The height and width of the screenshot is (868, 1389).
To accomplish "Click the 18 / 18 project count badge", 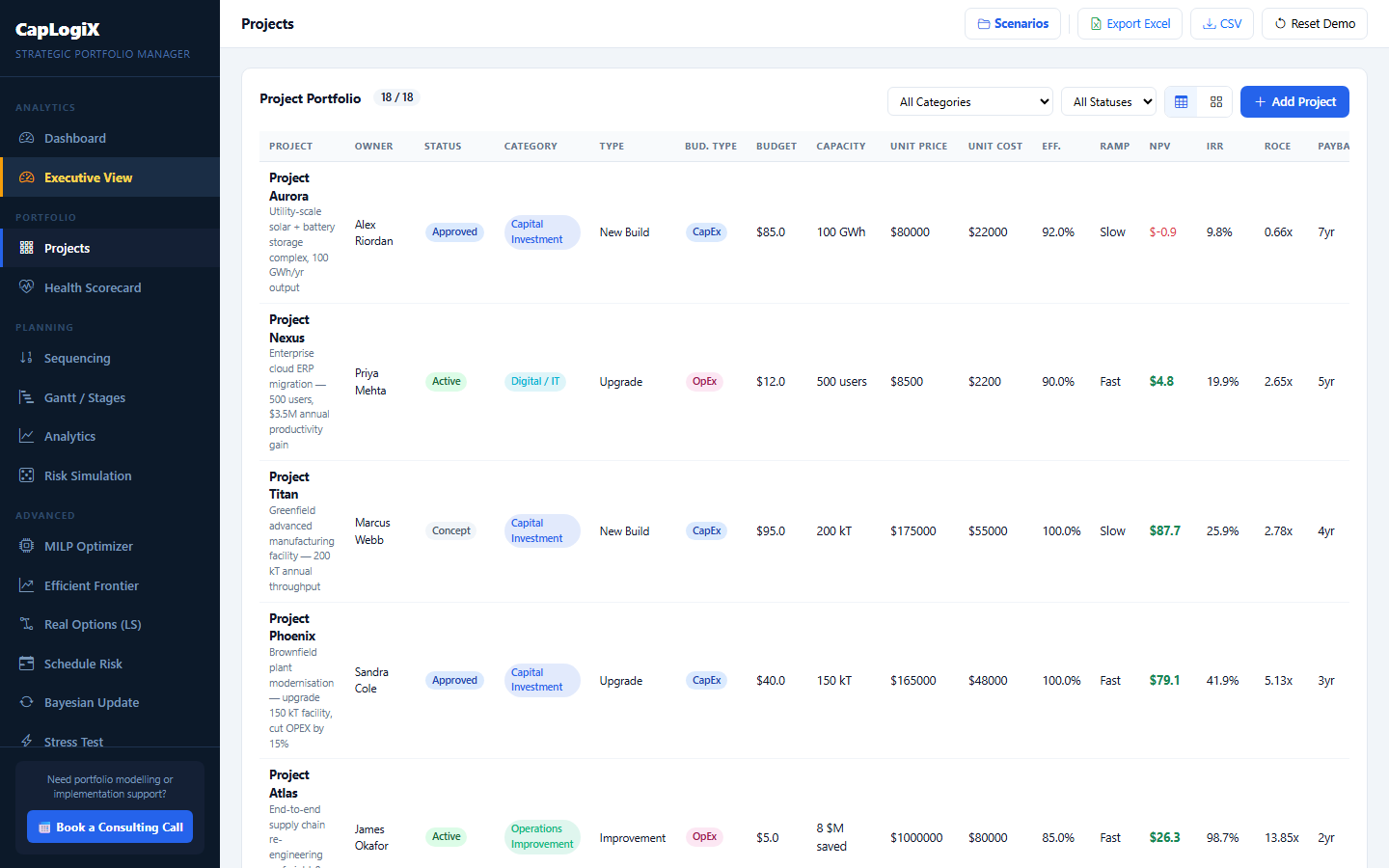I will 396,97.
